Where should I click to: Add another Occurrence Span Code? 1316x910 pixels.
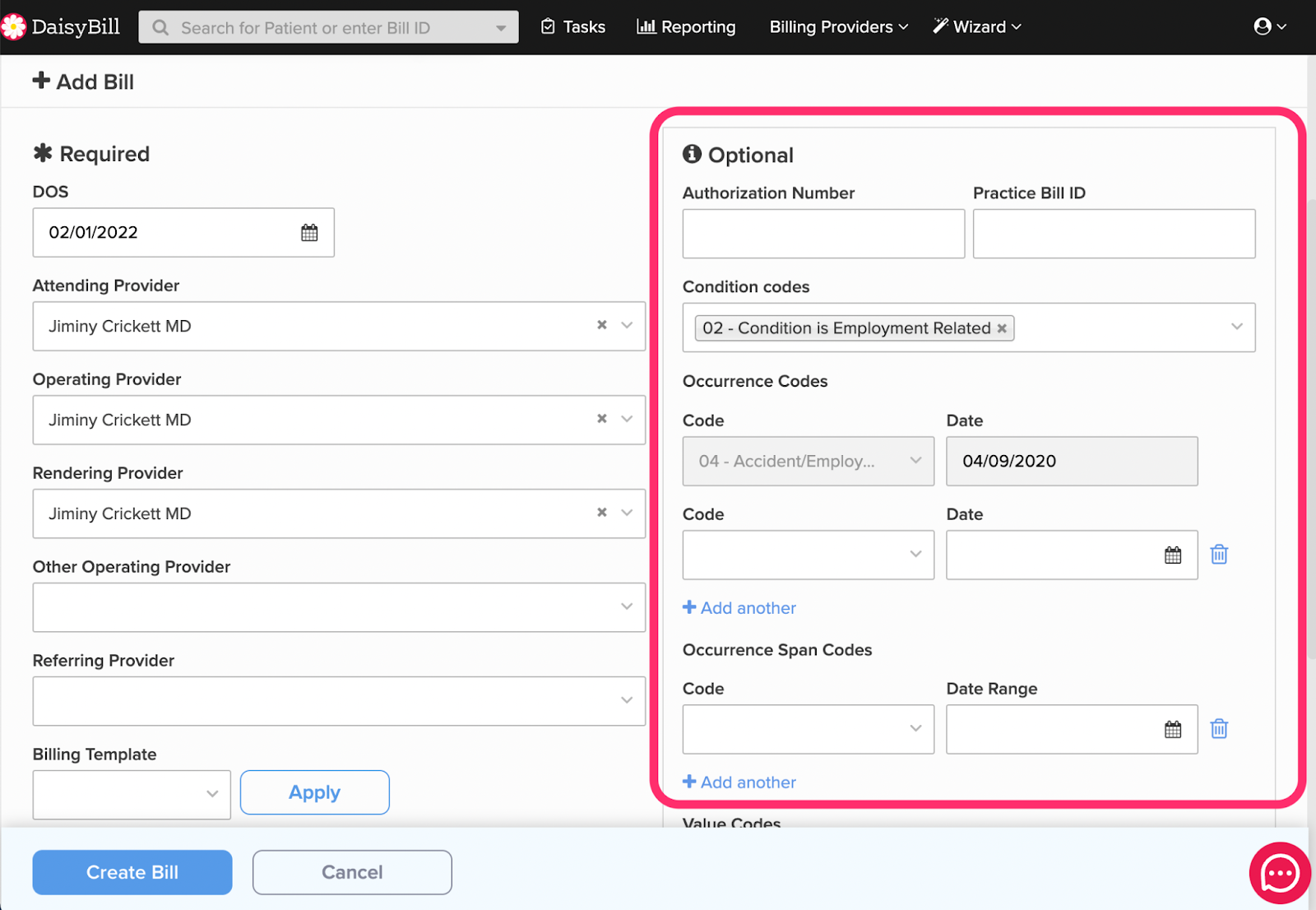[739, 782]
